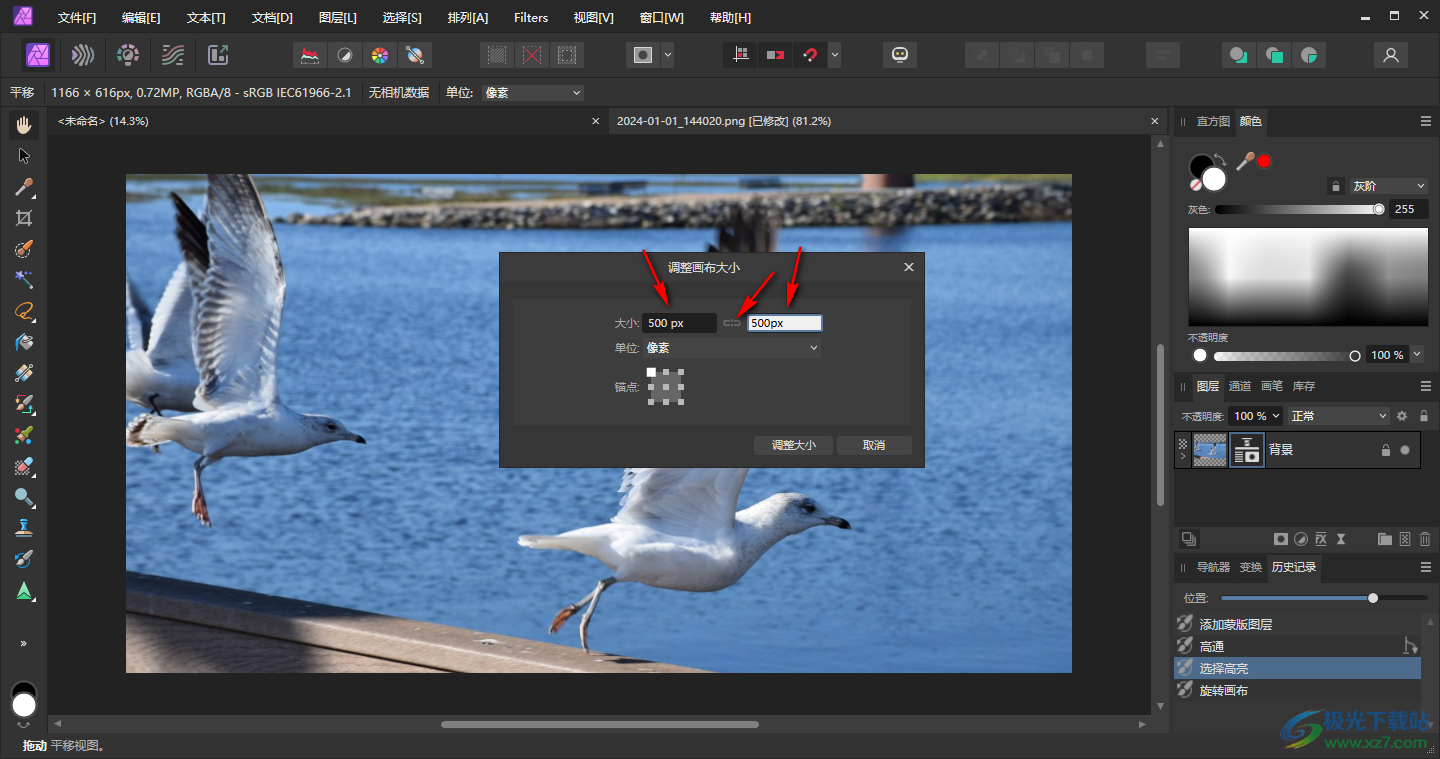
Task: Toggle the lock on 背景 layer
Action: click(x=1385, y=450)
